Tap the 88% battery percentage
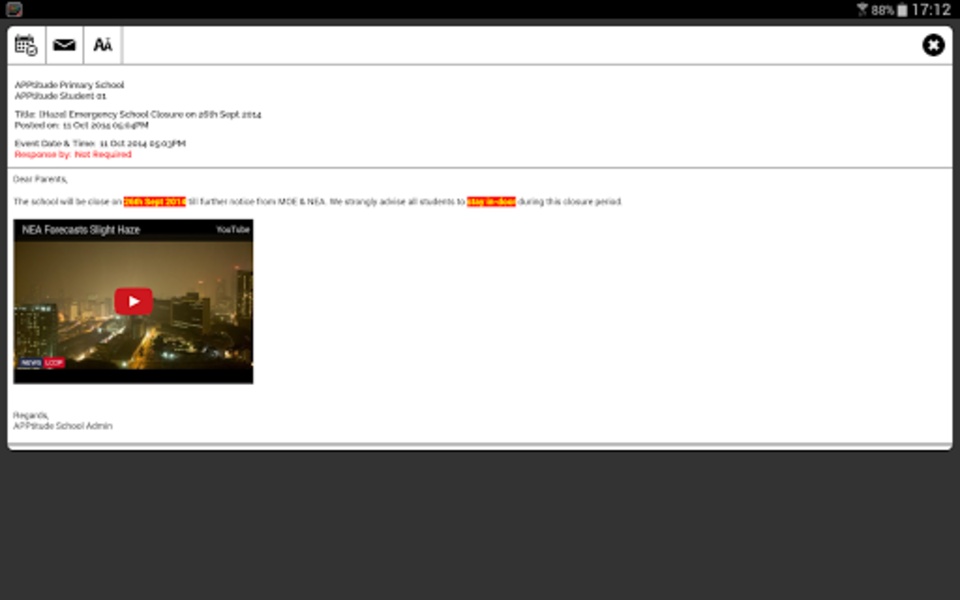The height and width of the screenshot is (600, 960). tap(883, 10)
